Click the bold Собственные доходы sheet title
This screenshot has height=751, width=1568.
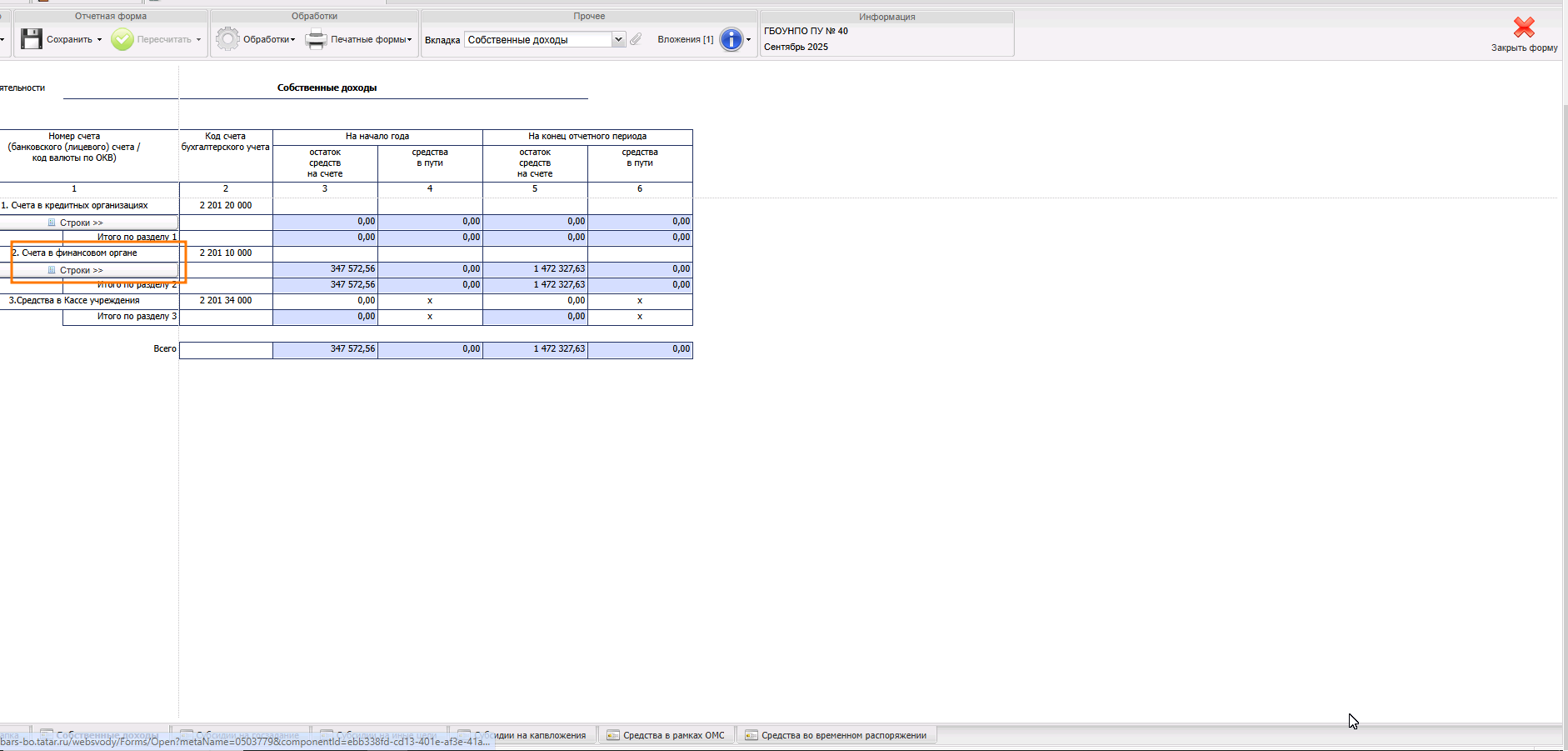tap(327, 88)
